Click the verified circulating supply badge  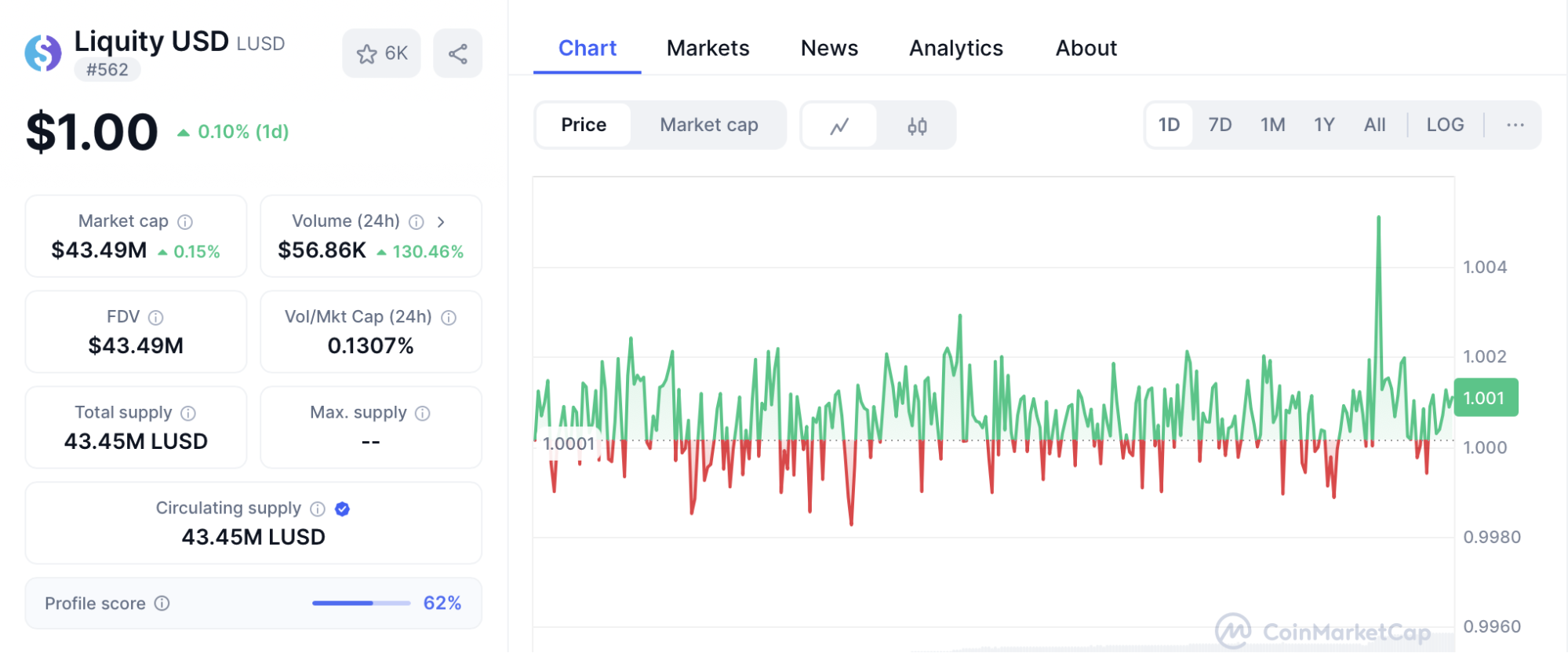tap(342, 509)
